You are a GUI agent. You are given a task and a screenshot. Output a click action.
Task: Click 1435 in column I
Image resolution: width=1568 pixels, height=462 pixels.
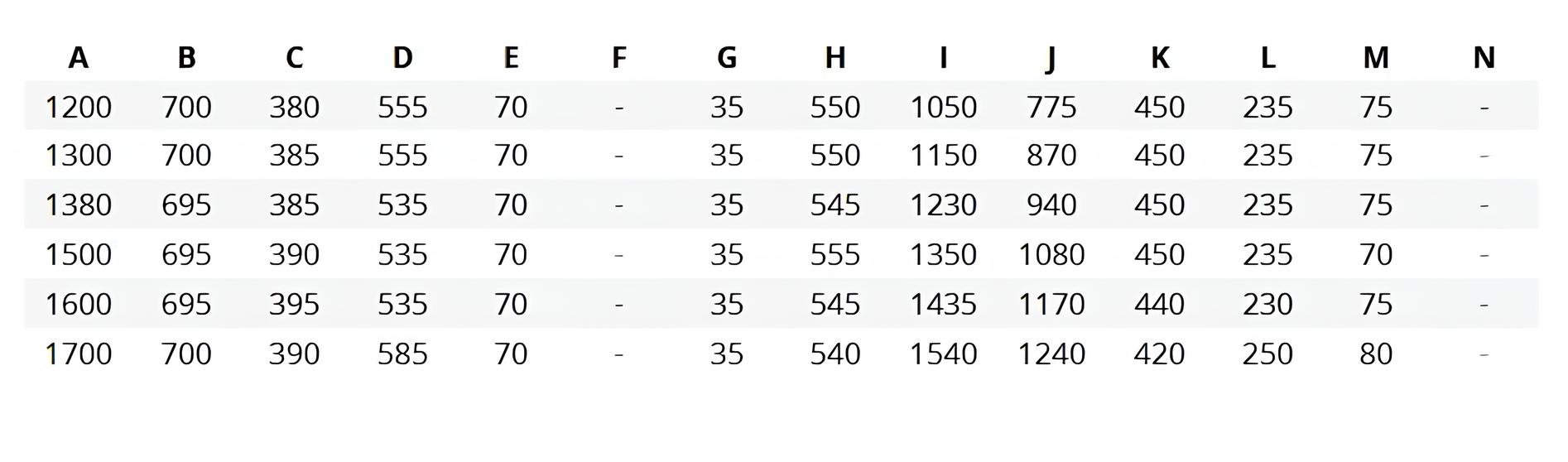point(943,304)
